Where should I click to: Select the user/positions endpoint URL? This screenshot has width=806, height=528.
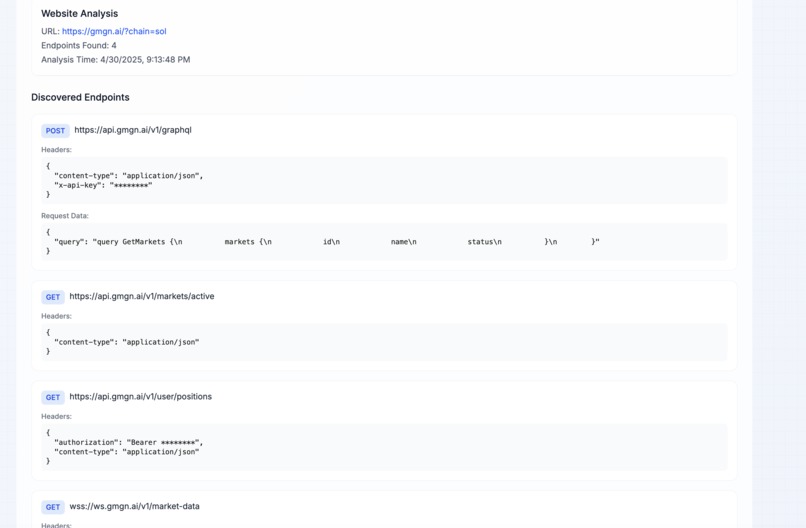140,396
